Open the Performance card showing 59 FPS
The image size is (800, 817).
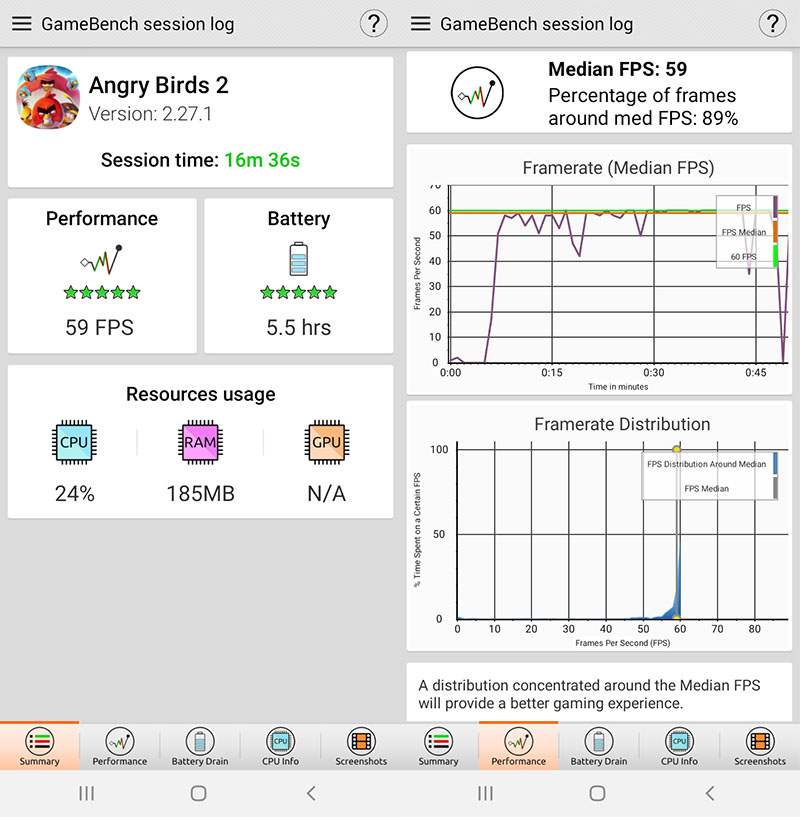(102, 276)
